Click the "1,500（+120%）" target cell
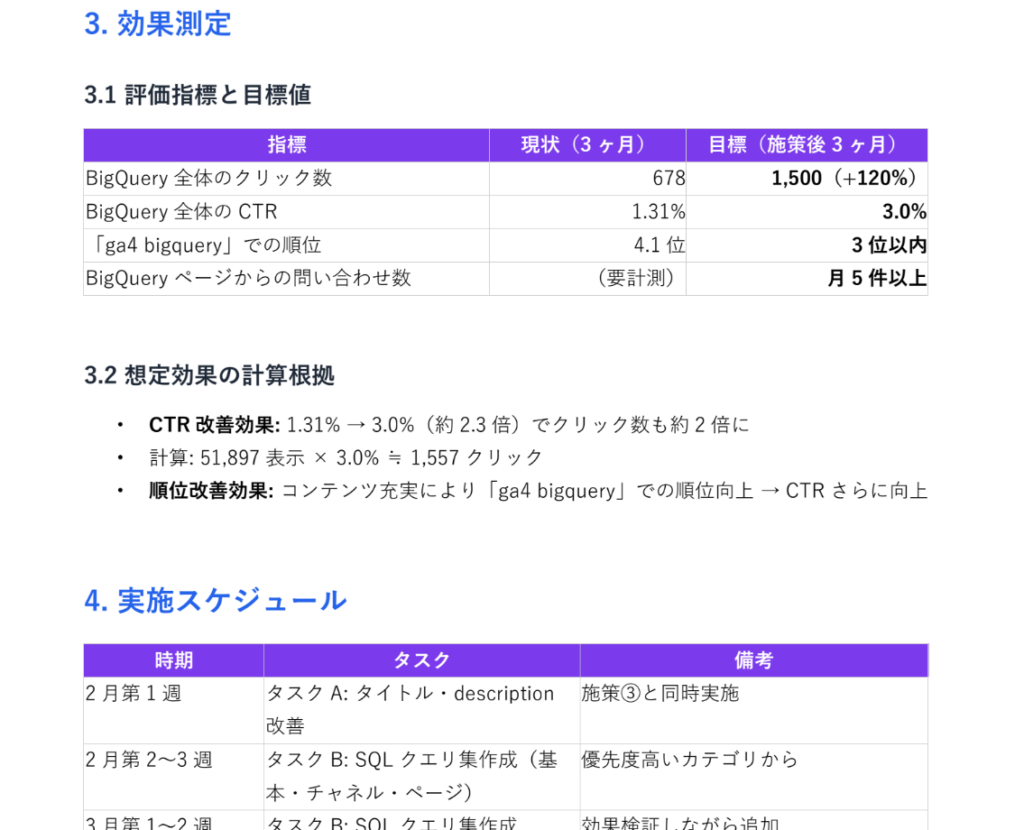Image resolution: width=1024 pixels, height=830 pixels. 847,179
